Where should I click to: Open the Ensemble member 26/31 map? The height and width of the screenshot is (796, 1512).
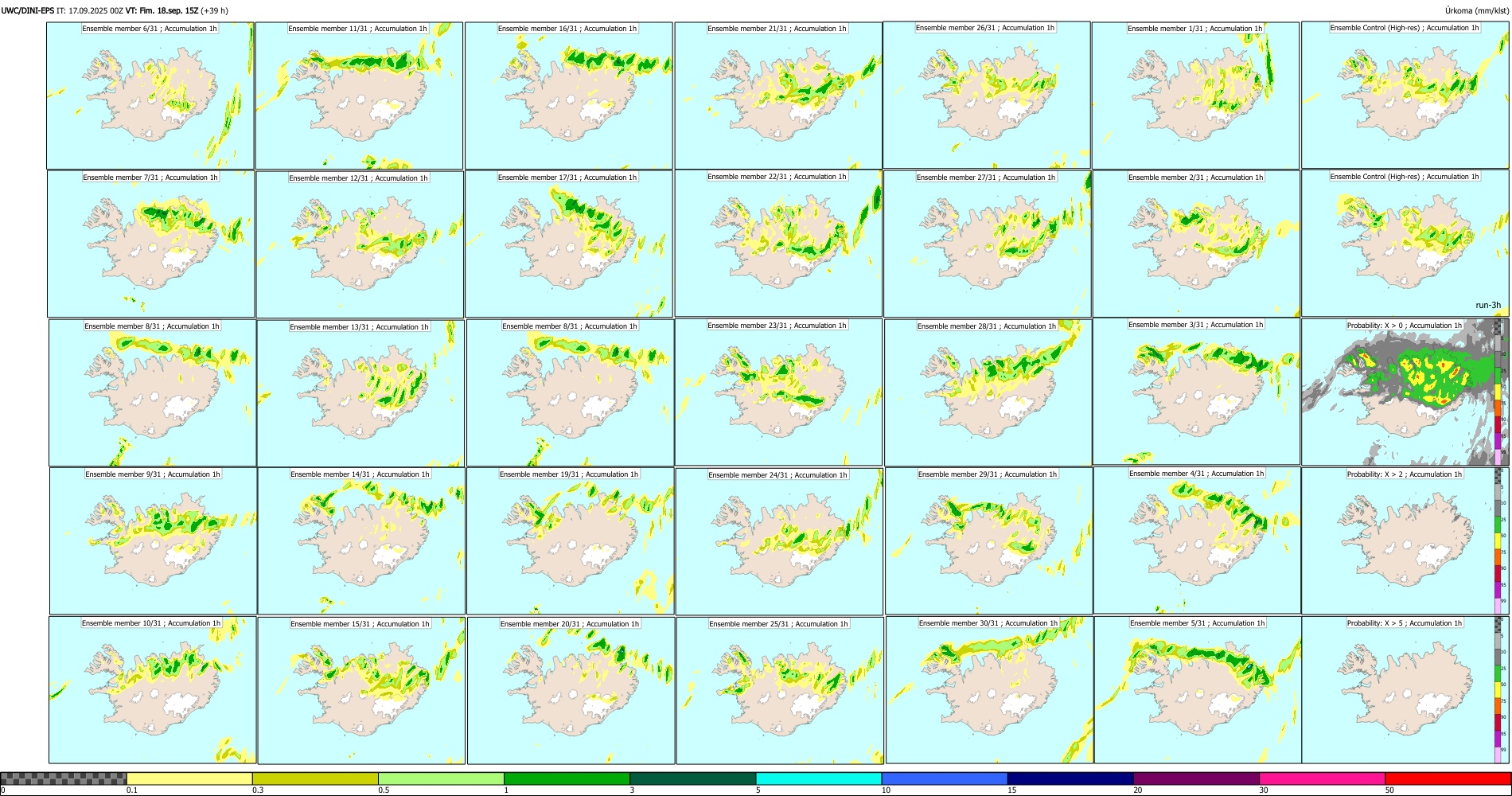coord(987,95)
